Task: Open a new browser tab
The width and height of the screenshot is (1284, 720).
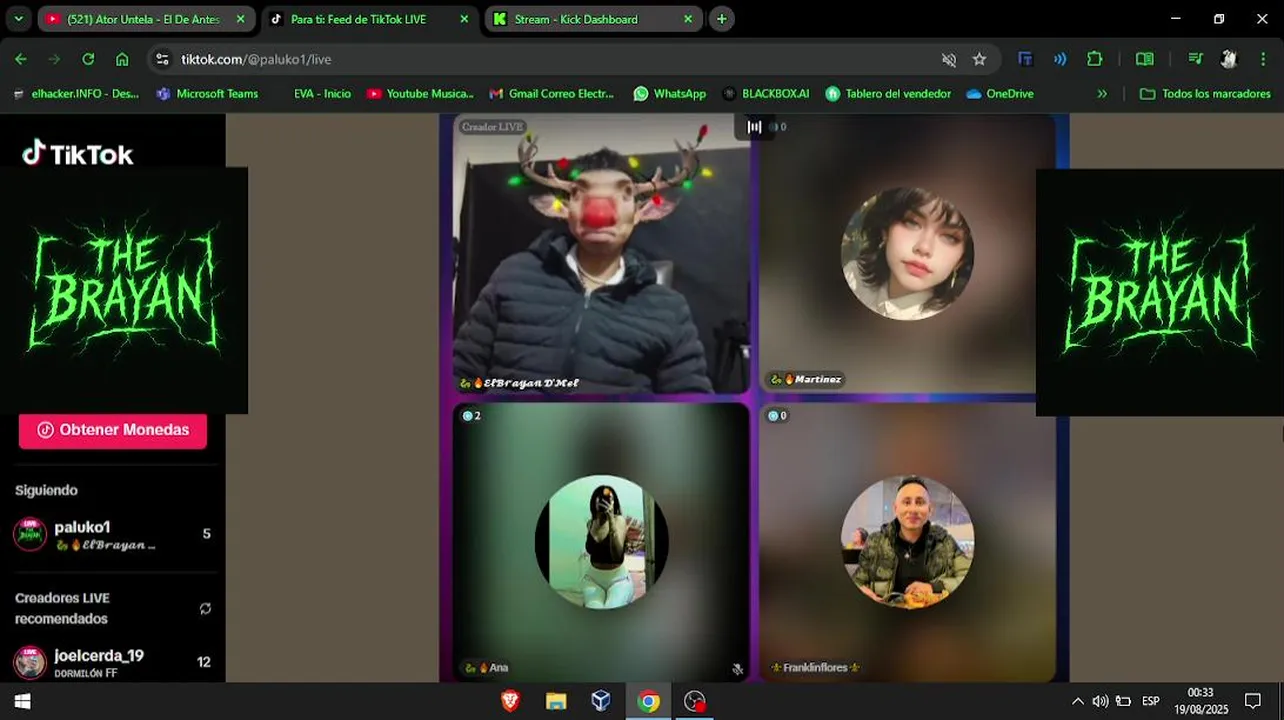Action: [721, 19]
